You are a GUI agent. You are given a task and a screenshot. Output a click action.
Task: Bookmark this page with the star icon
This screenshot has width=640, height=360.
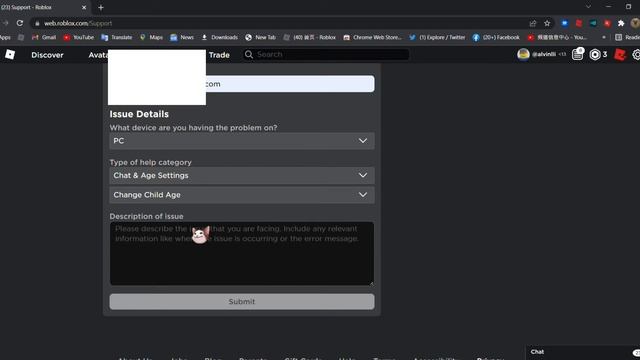click(547, 23)
